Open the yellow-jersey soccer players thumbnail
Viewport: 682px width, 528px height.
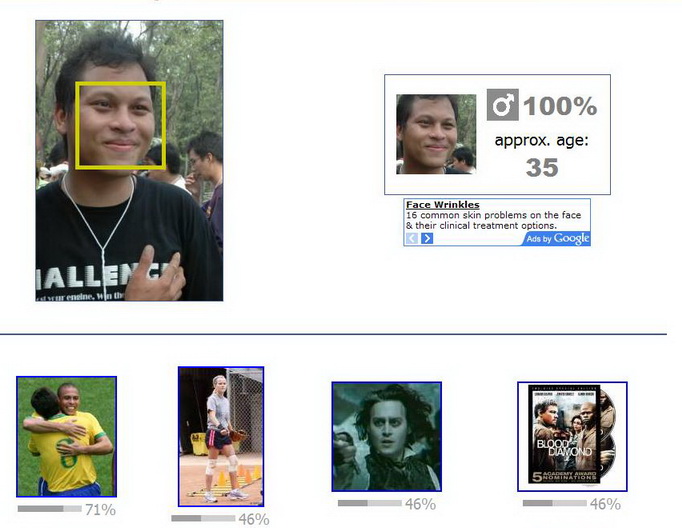(66, 436)
